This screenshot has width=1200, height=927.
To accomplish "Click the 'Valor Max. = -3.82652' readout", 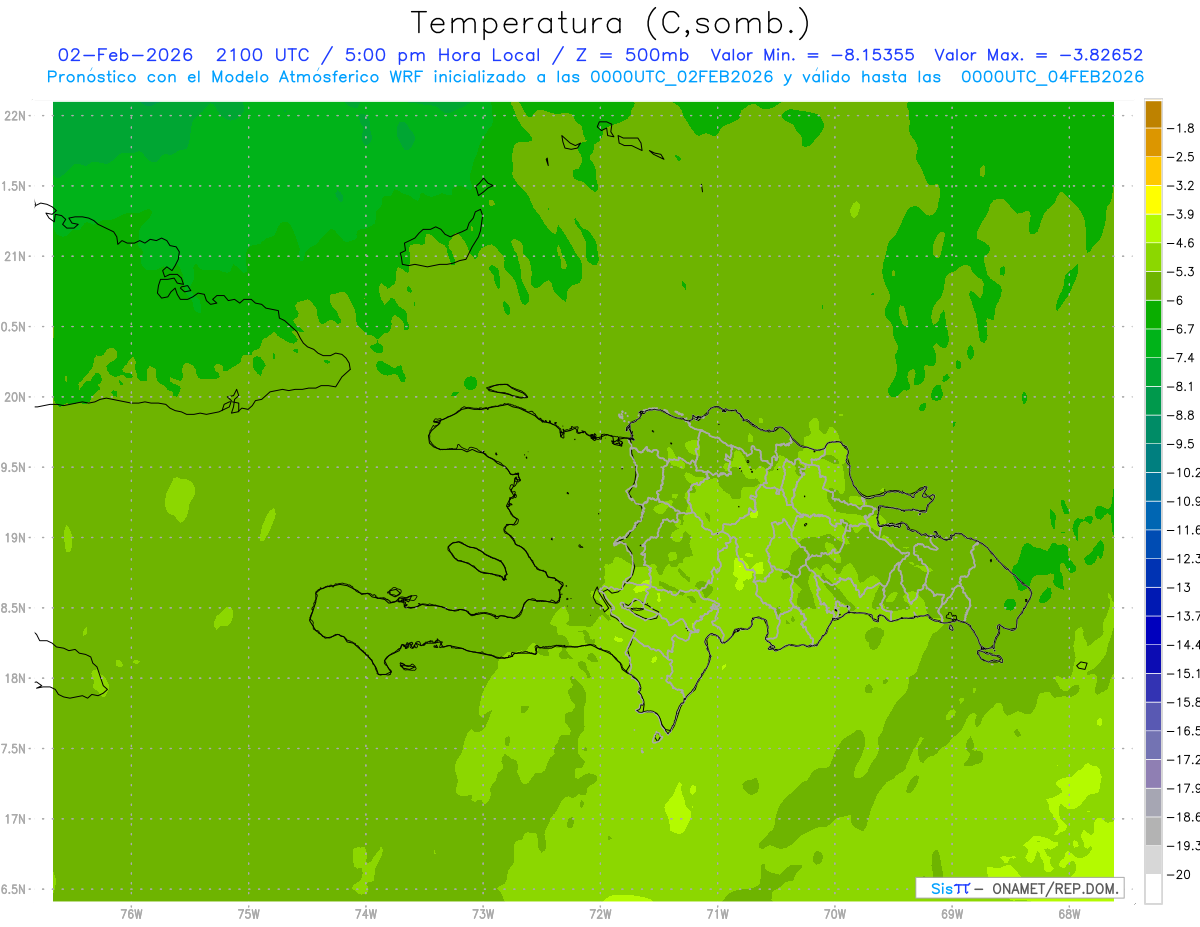I will click(1038, 55).
